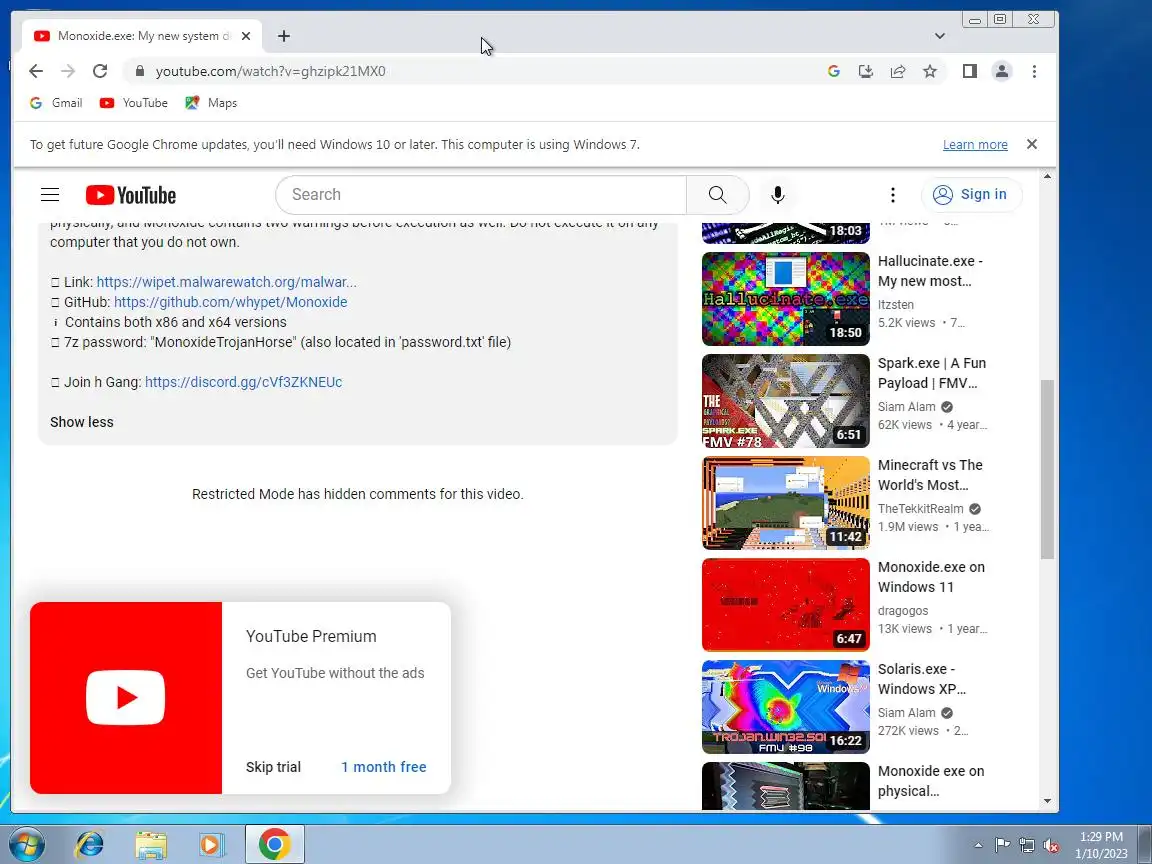Start voice search with the microphone

[778, 195]
